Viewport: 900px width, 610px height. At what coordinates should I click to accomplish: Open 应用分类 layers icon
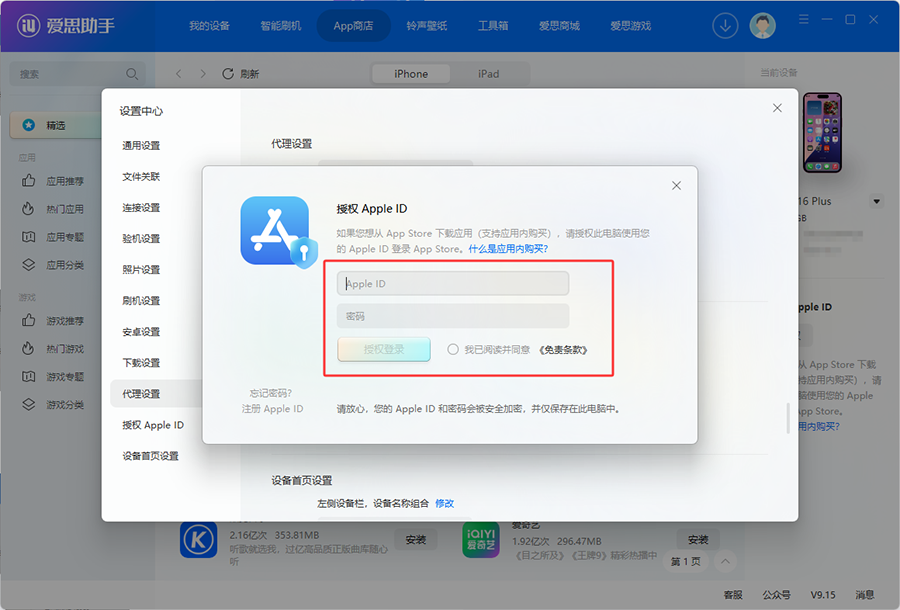29,265
